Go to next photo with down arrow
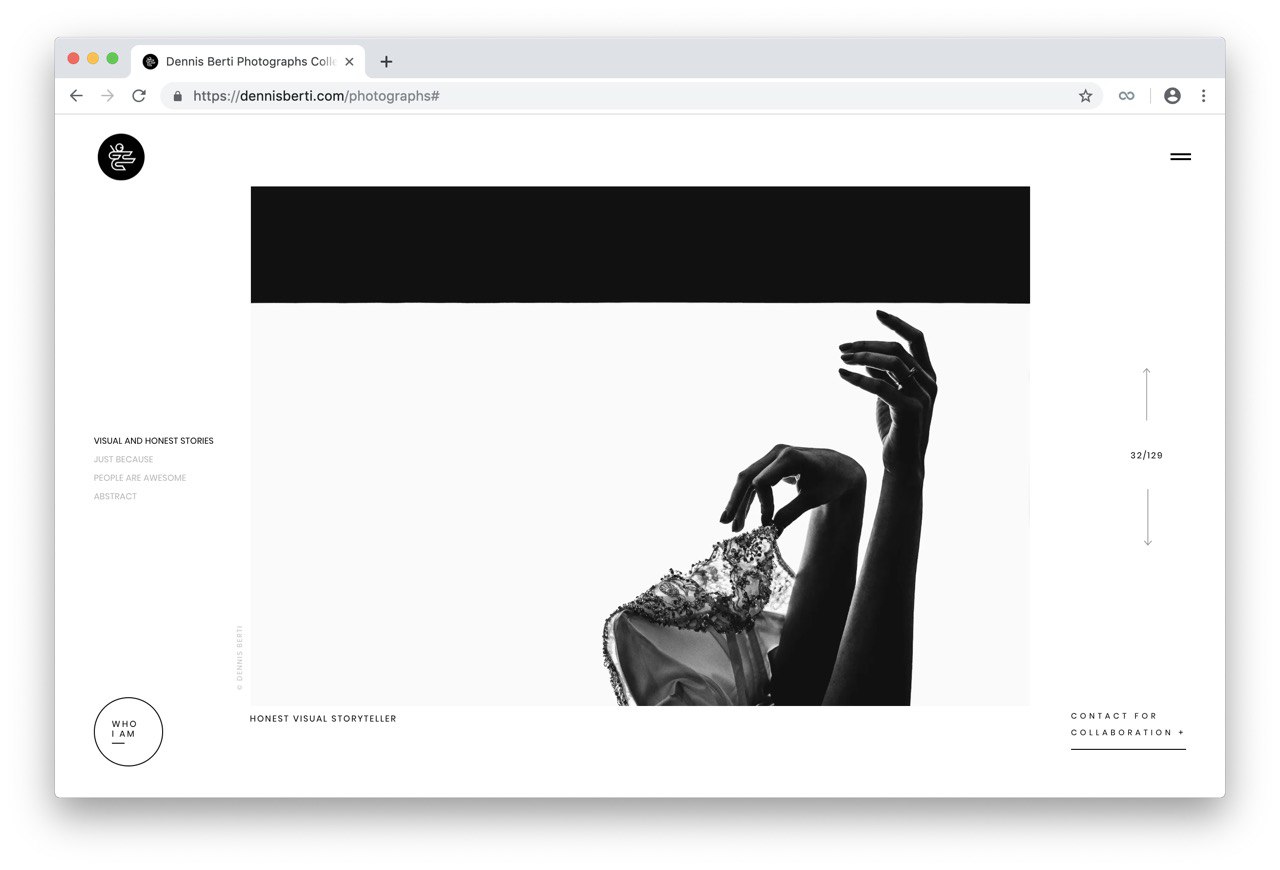 click(1147, 517)
